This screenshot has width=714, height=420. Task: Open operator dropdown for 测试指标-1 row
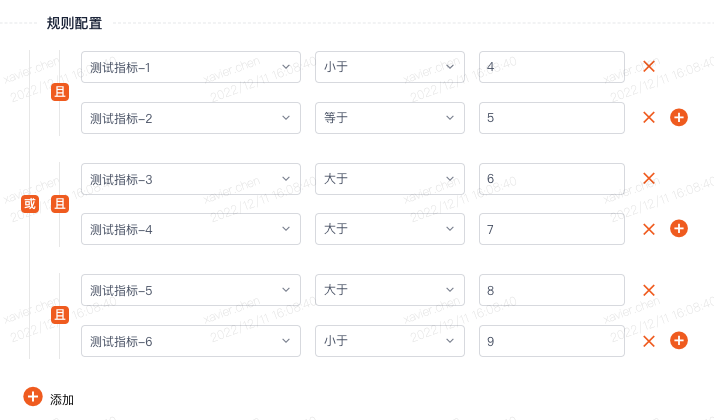point(390,67)
